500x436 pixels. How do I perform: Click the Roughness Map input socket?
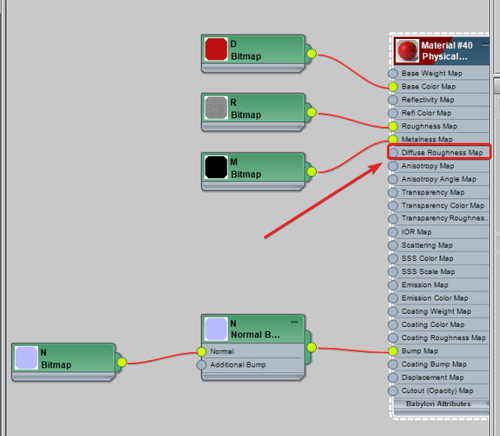click(x=393, y=126)
